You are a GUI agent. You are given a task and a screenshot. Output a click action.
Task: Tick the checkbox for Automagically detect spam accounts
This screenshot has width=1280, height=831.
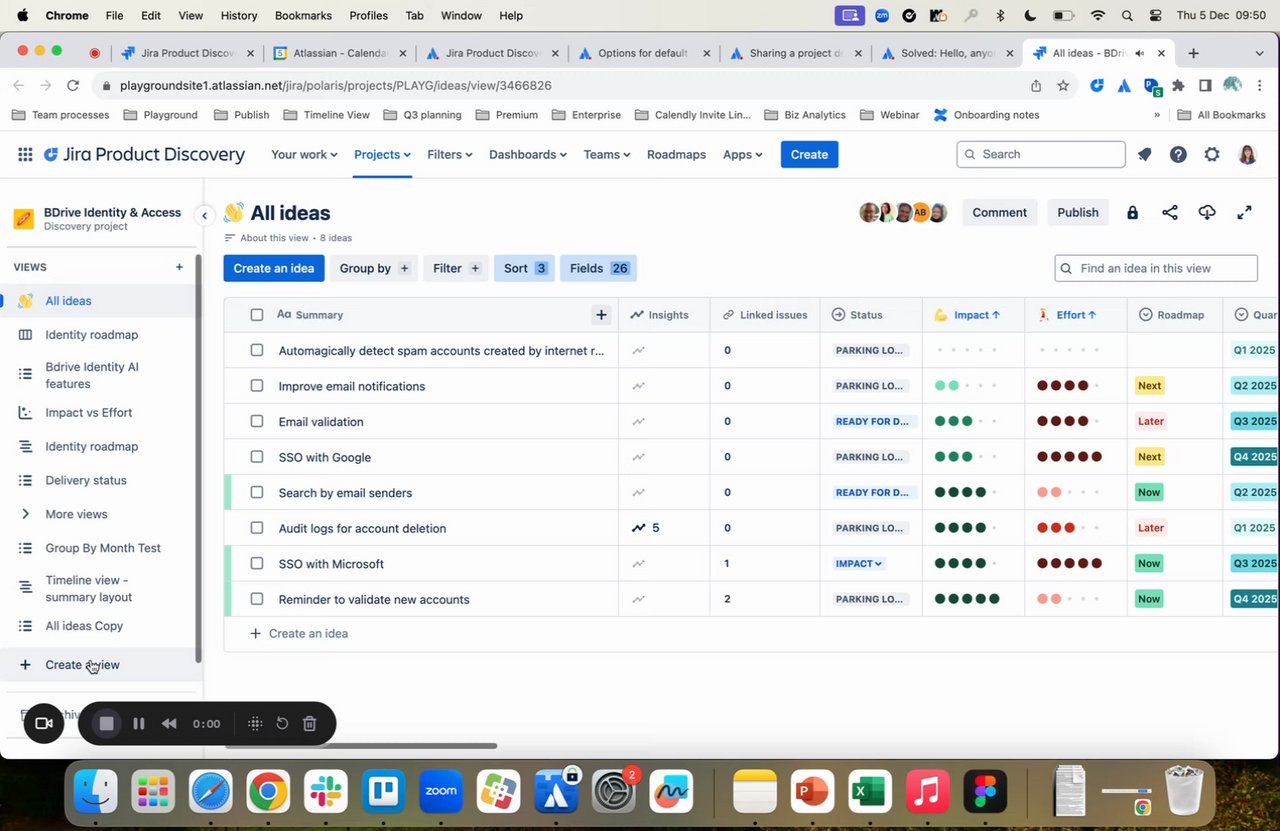click(x=257, y=350)
